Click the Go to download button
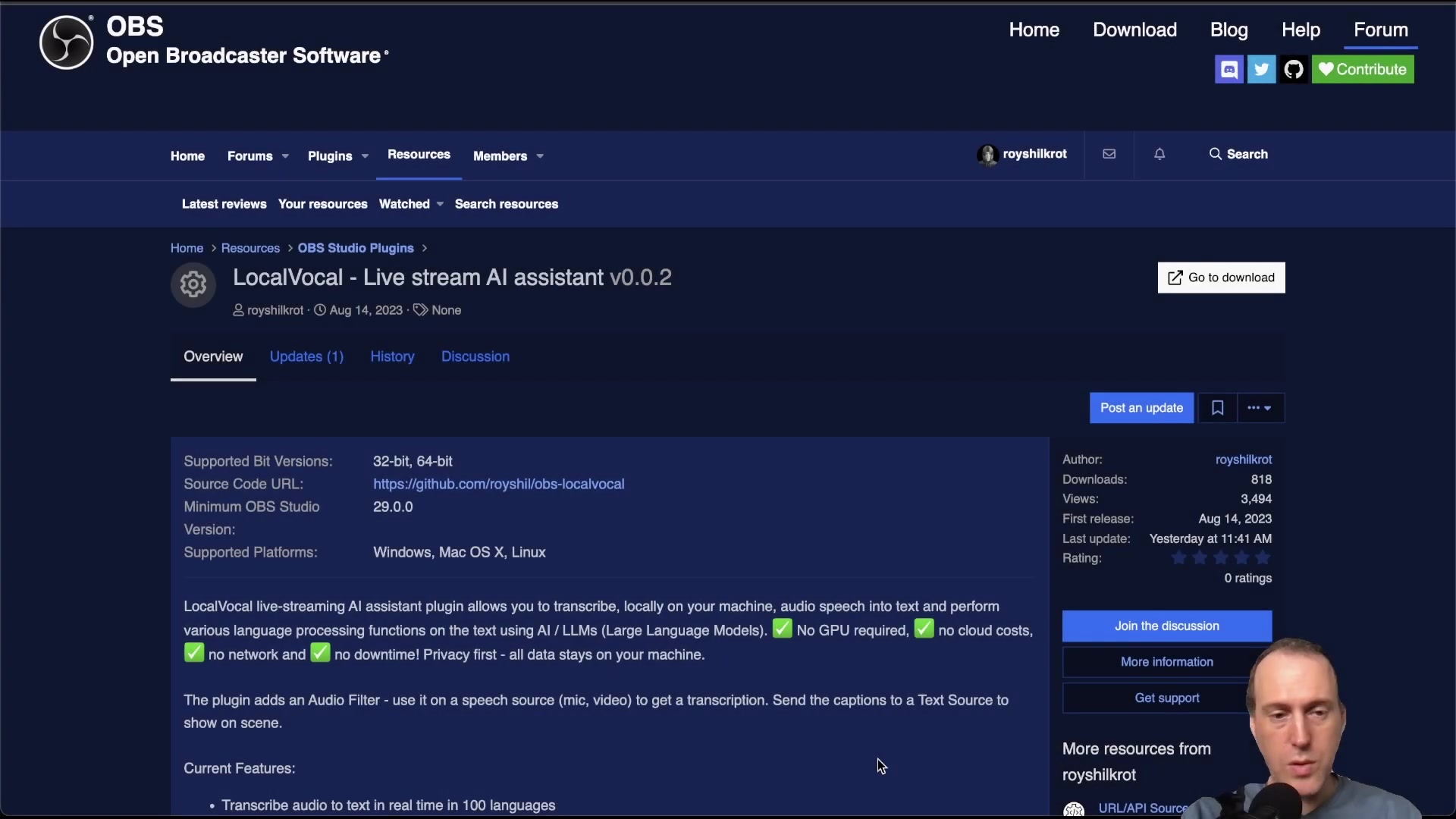Screen dimensions: 1456x819 tap(1221, 278)
